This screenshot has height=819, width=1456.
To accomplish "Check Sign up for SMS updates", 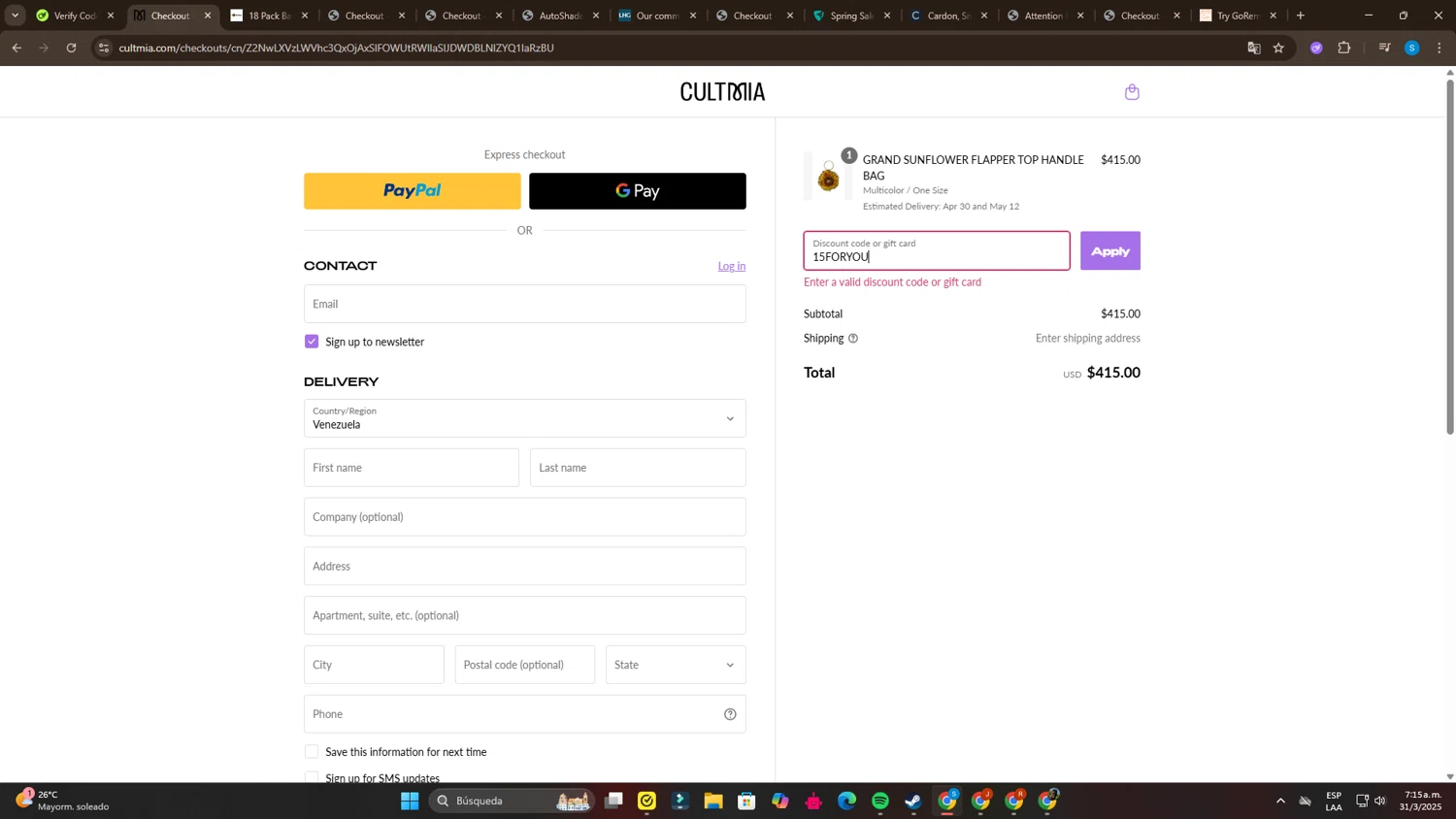I will coord(312,778).
